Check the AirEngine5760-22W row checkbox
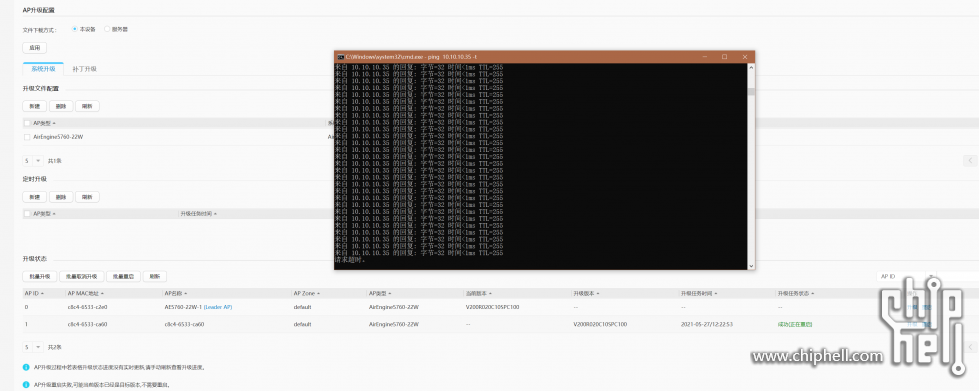Viewport: 979px width, 391px height. [x=27, y=137]
